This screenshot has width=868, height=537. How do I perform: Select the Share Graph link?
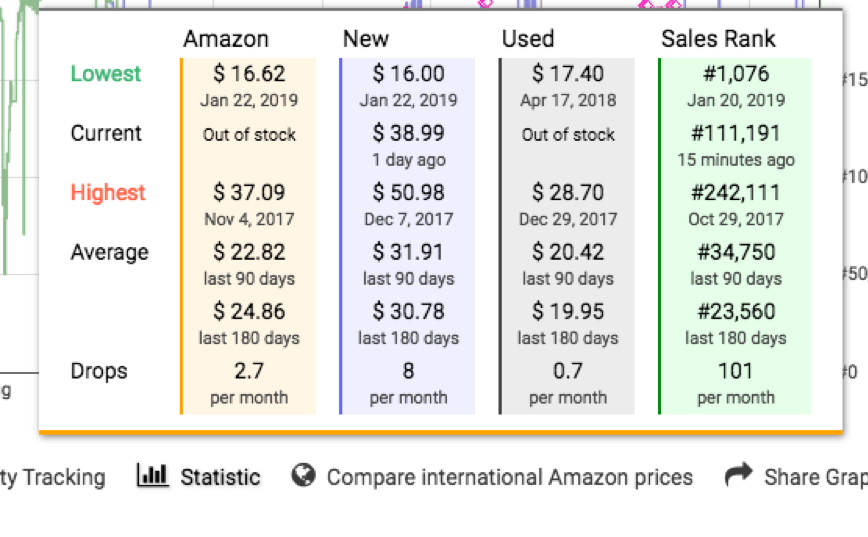(x=816, y=477)
